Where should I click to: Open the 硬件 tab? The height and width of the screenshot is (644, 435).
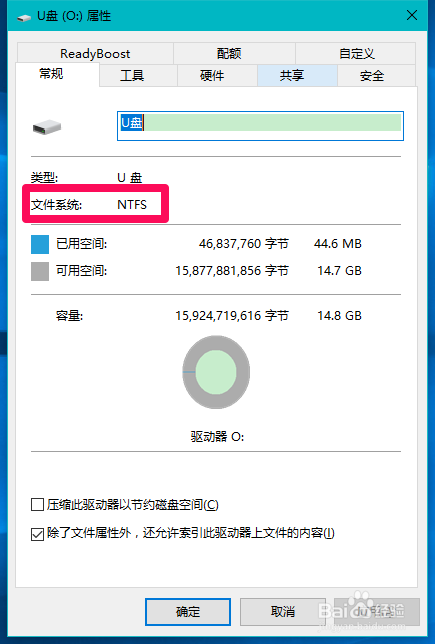[212, 76]
